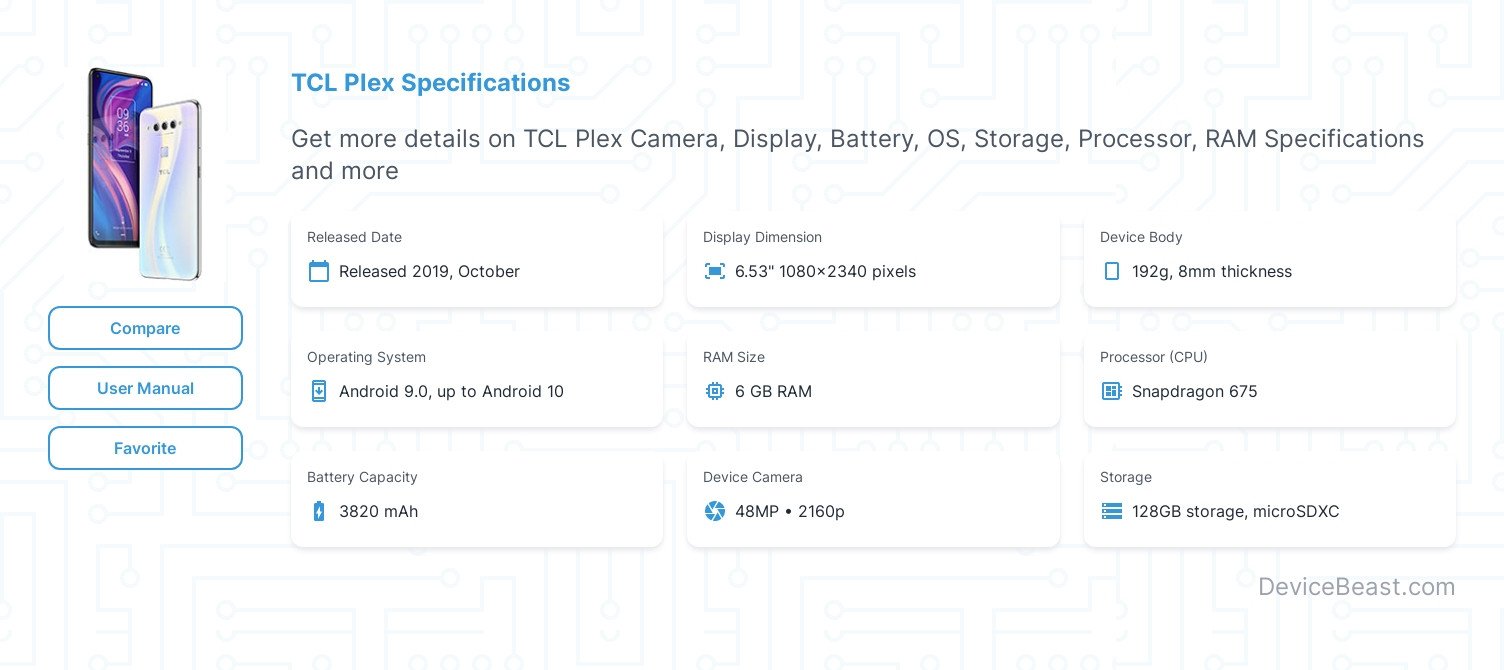
Task: Click the DeviceBeast.com watermark text
Action: point(1357,587)
